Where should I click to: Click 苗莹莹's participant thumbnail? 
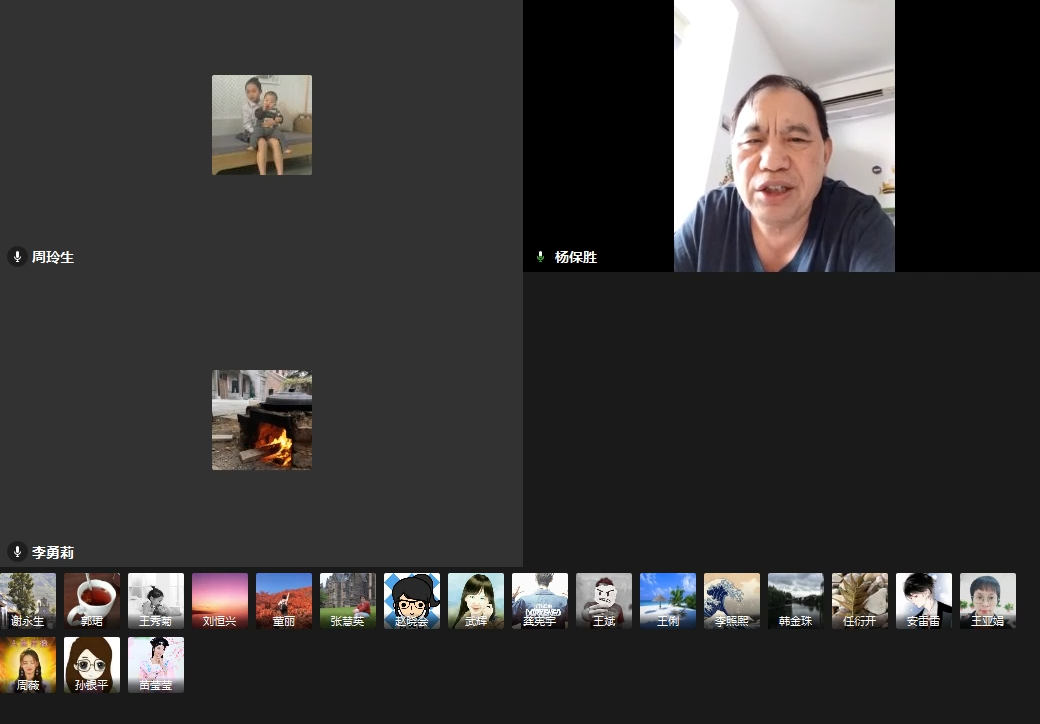156,665
